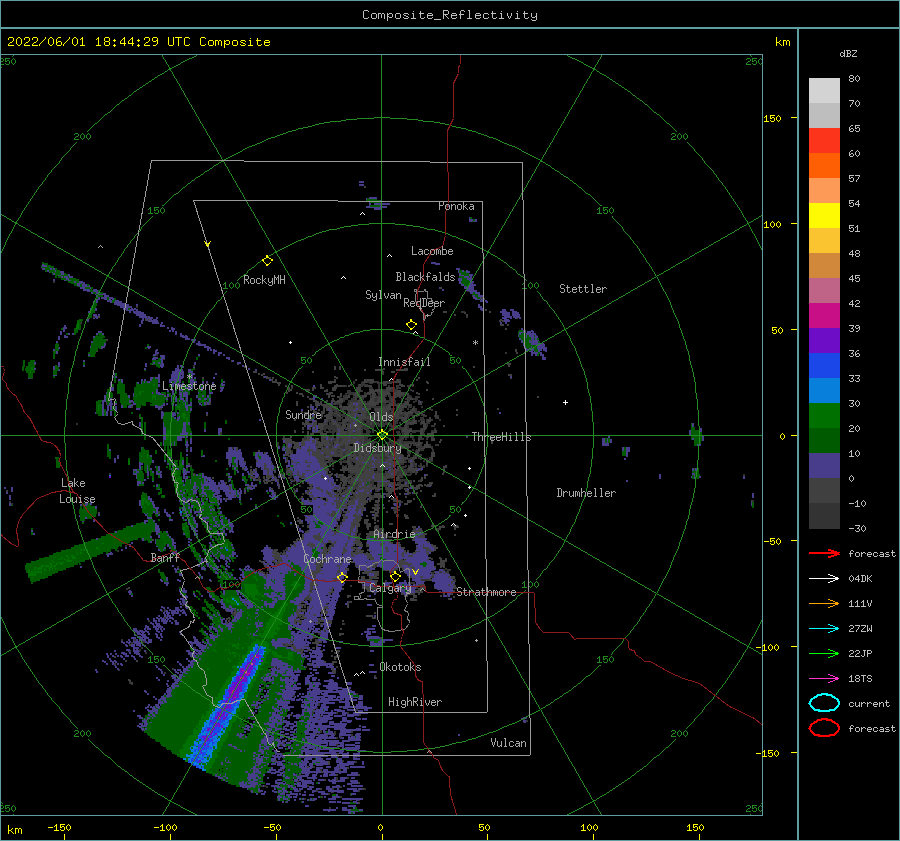Click the cyan 27ZW arrow icon

click(824, 629)
